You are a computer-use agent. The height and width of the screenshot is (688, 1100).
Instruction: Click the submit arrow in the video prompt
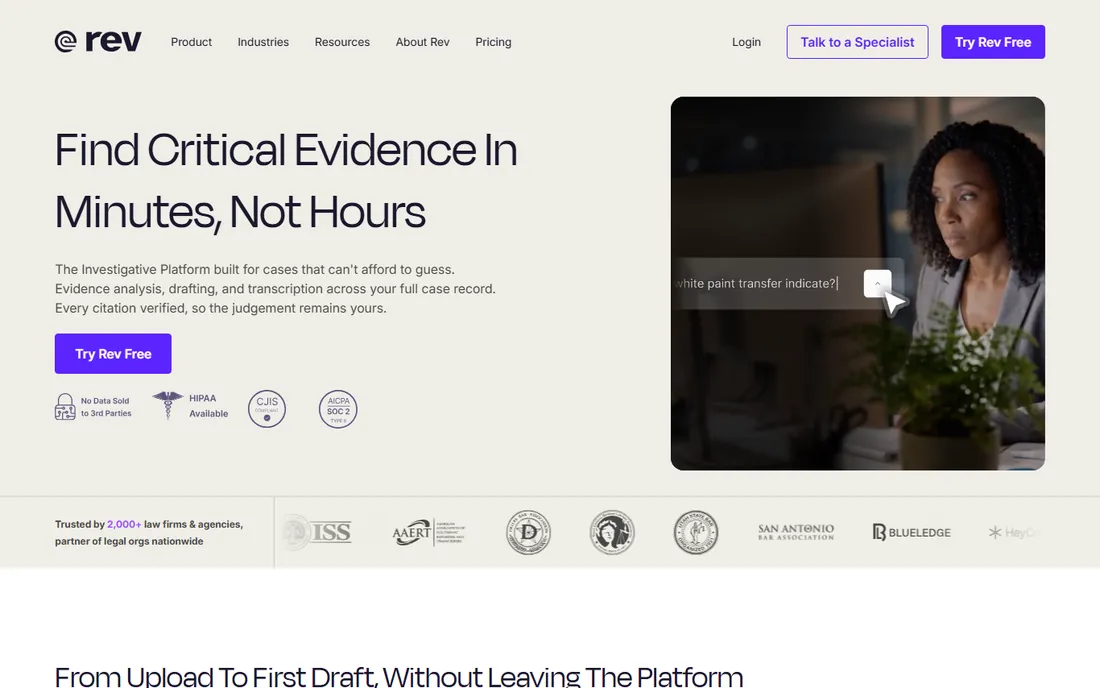point(877,283)
